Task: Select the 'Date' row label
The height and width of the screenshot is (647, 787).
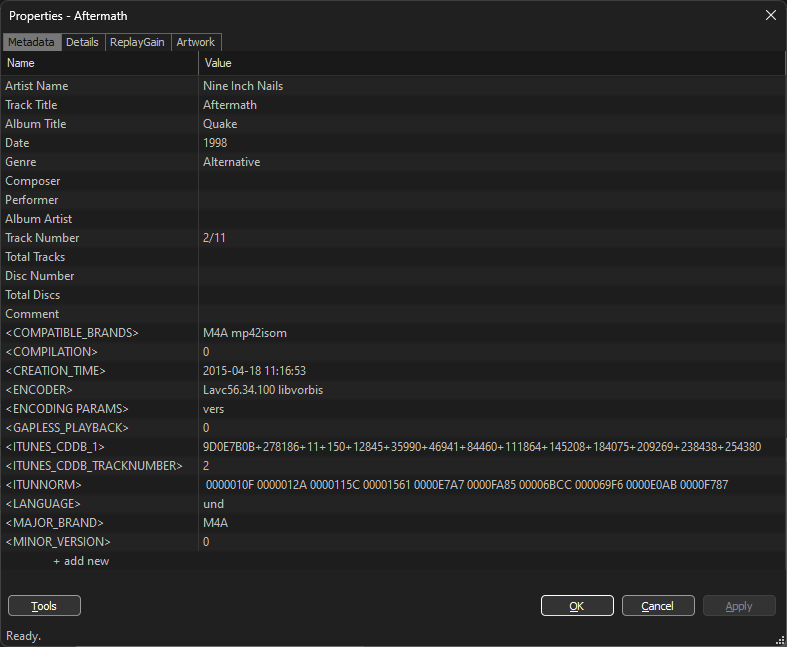Action: click(x=17, y=143)
